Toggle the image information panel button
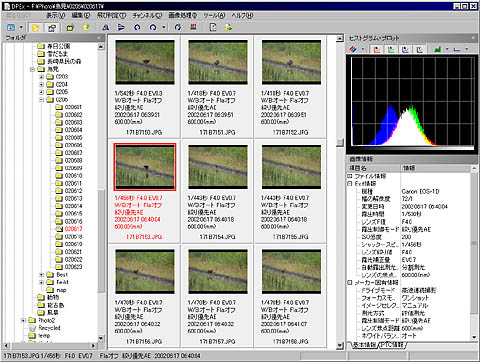Viewport: 480px width, 362px height. (x=52, y=28)
